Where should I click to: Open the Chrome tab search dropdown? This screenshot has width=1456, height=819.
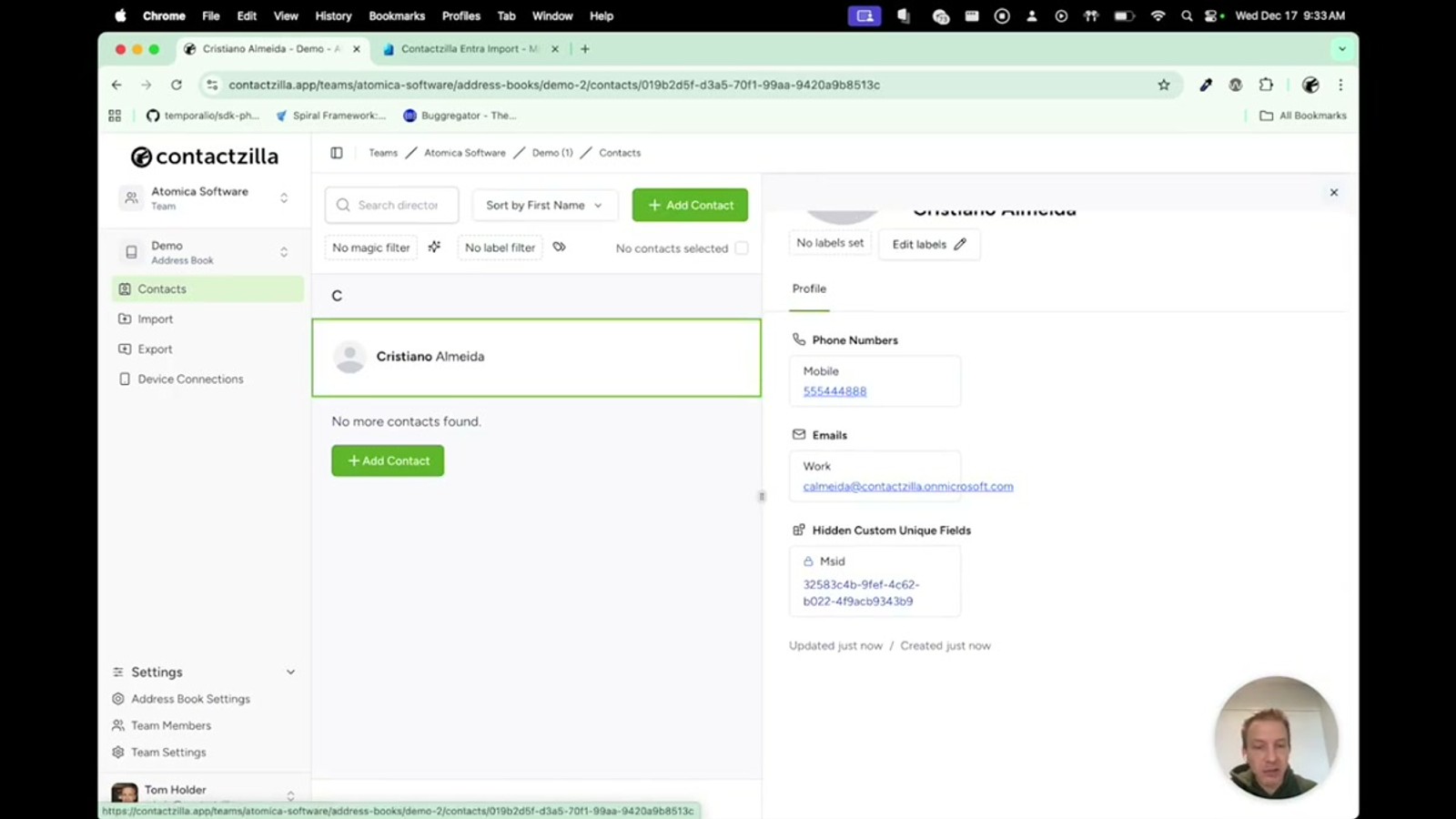click(1342, 49)
